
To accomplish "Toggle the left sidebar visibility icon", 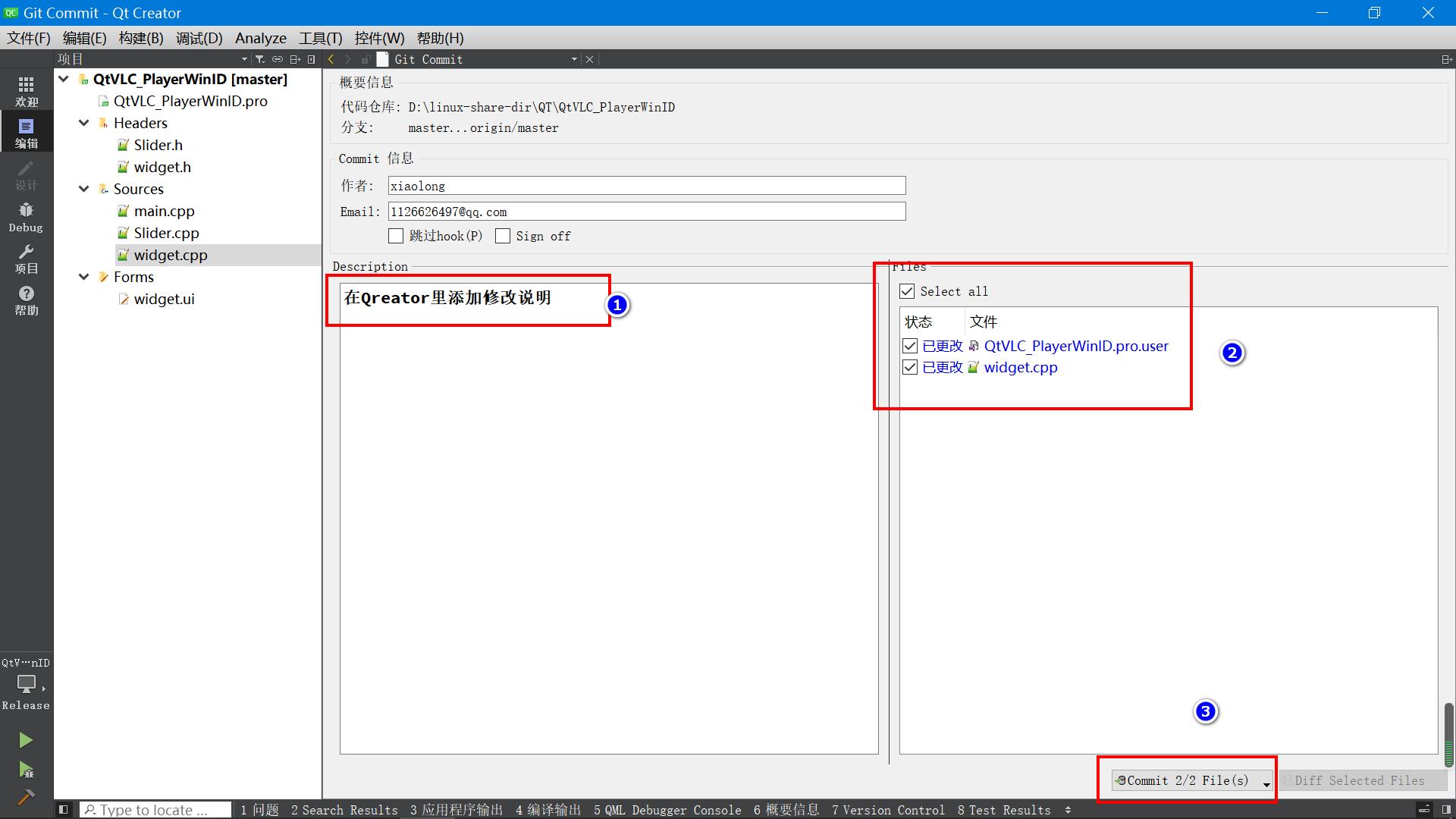I will pos(64,810).
